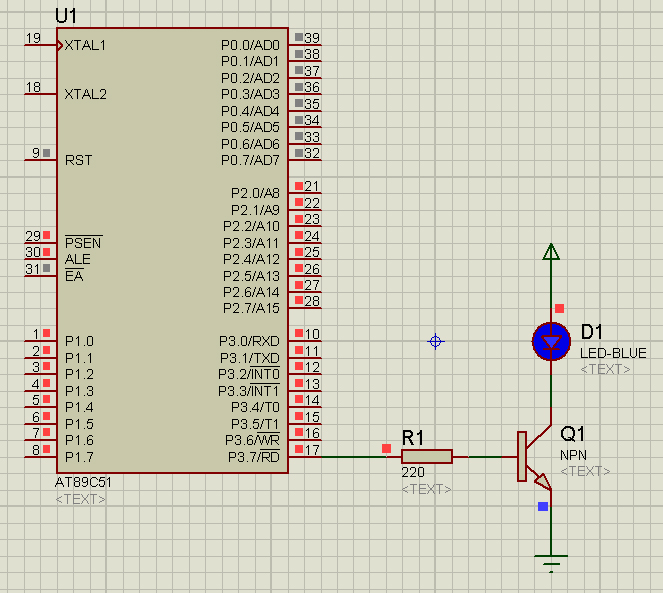Click the 220 resistor value label
Viewport: 663px width, 593px height.
413,472
